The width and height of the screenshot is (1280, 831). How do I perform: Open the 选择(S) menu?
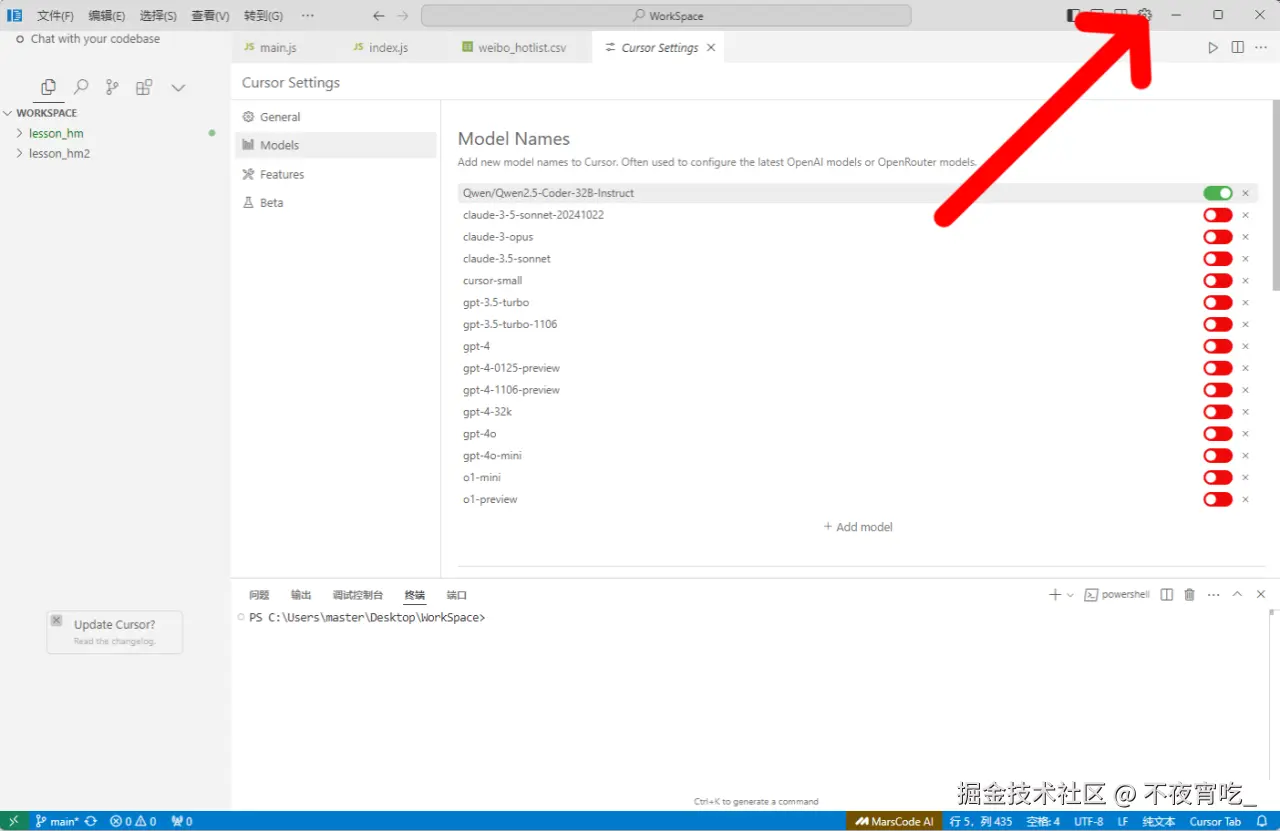(x=158, y=16)
